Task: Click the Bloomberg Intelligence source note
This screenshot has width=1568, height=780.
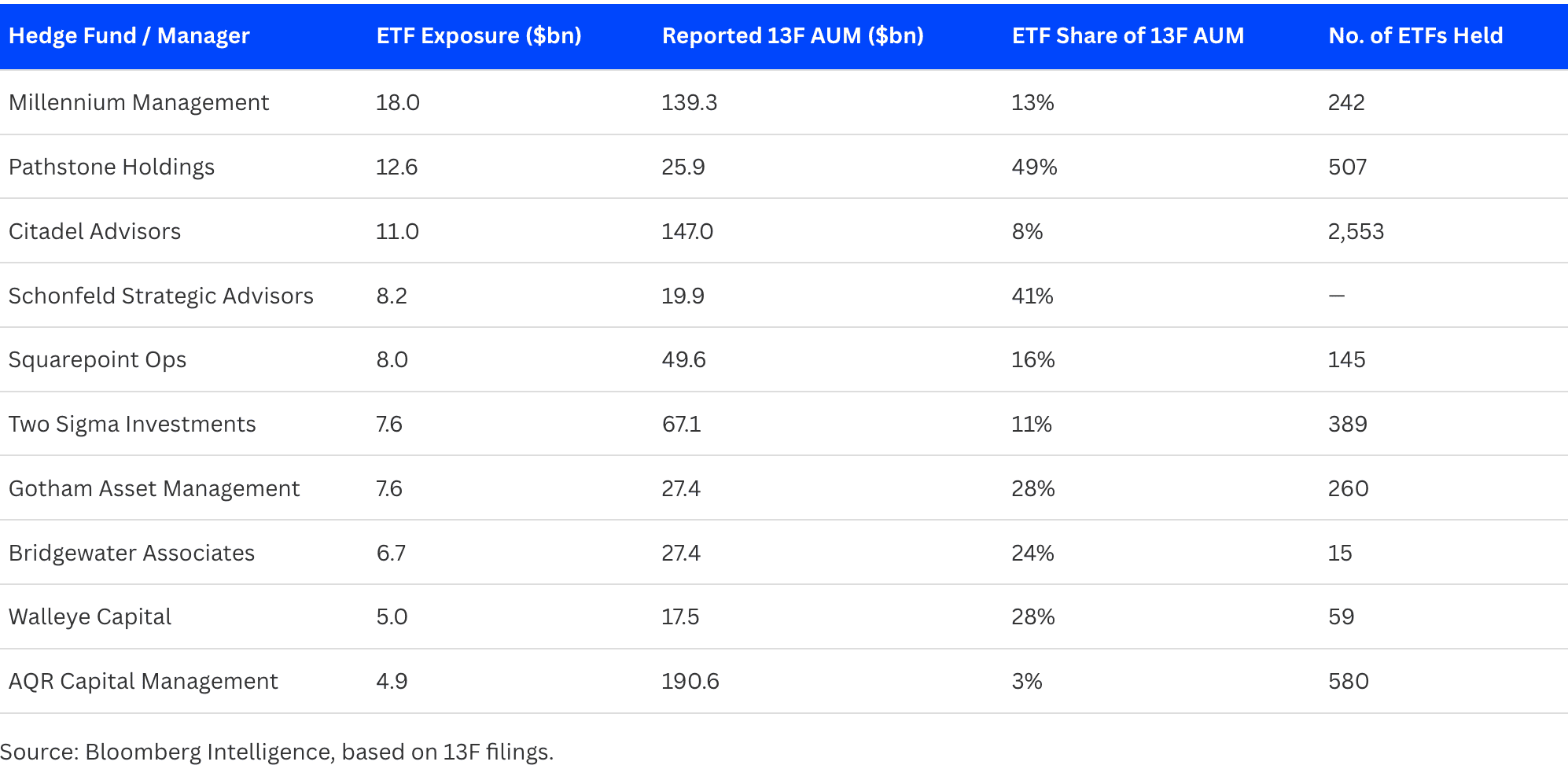Action: click(x=277, y=752)
